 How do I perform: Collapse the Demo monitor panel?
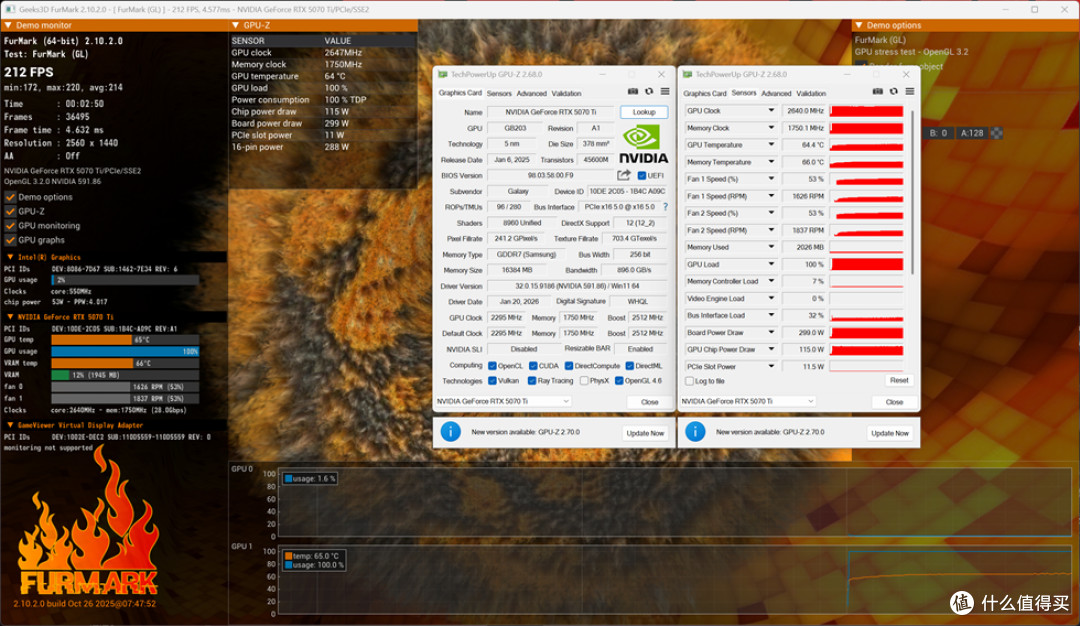pos(8,25)
